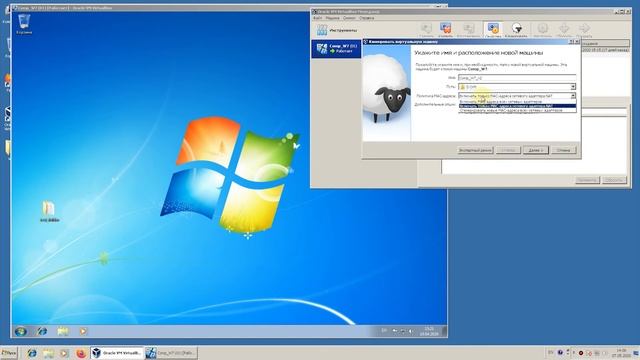This screenshot has height=360, width=640.
Task: Click the Сделать (take snapshot) toolbar icon
Action: (x=426, y=29)
